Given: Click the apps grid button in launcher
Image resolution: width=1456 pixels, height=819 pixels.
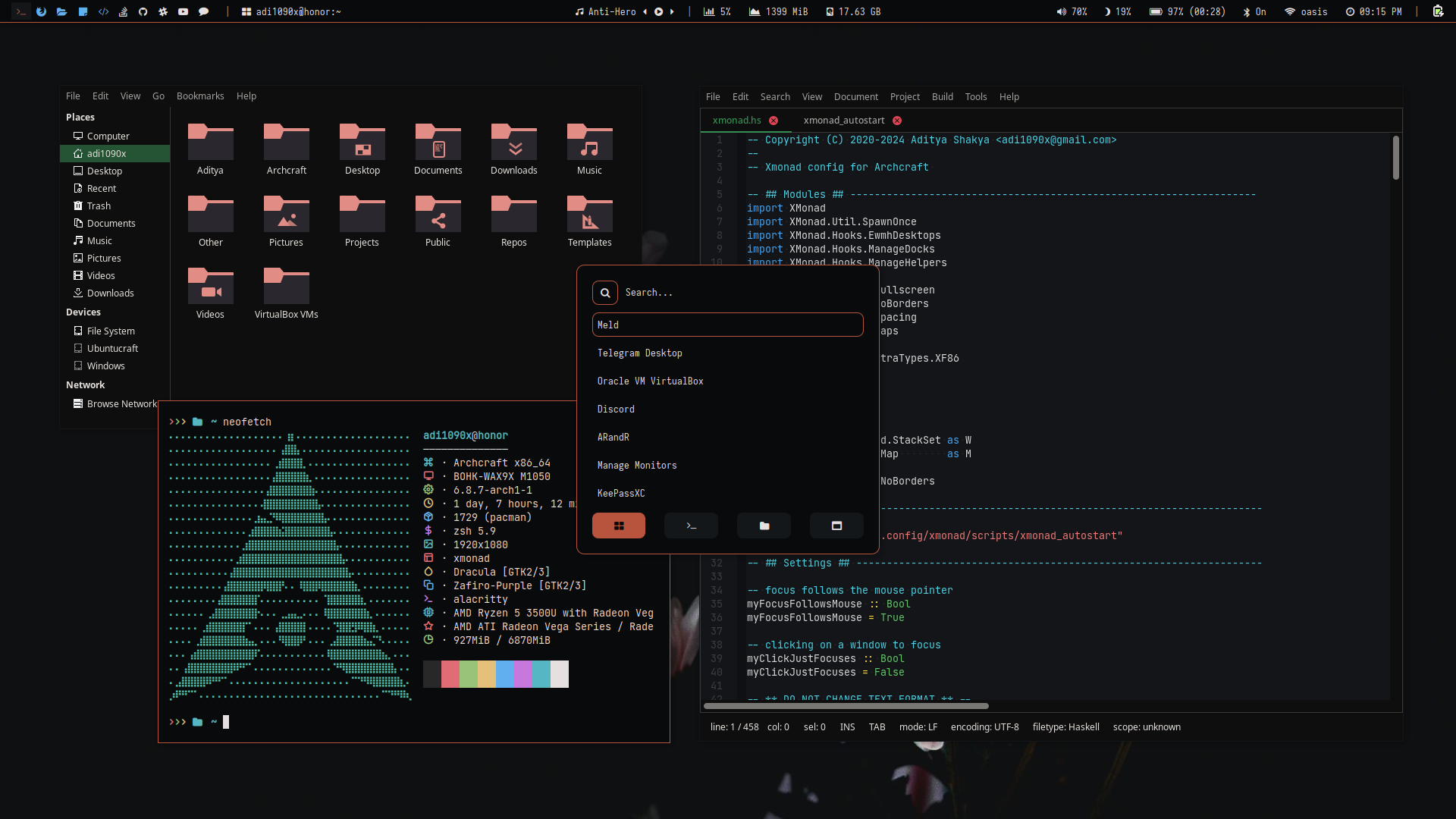Looking at the screenshot, I should click(619, 526).
